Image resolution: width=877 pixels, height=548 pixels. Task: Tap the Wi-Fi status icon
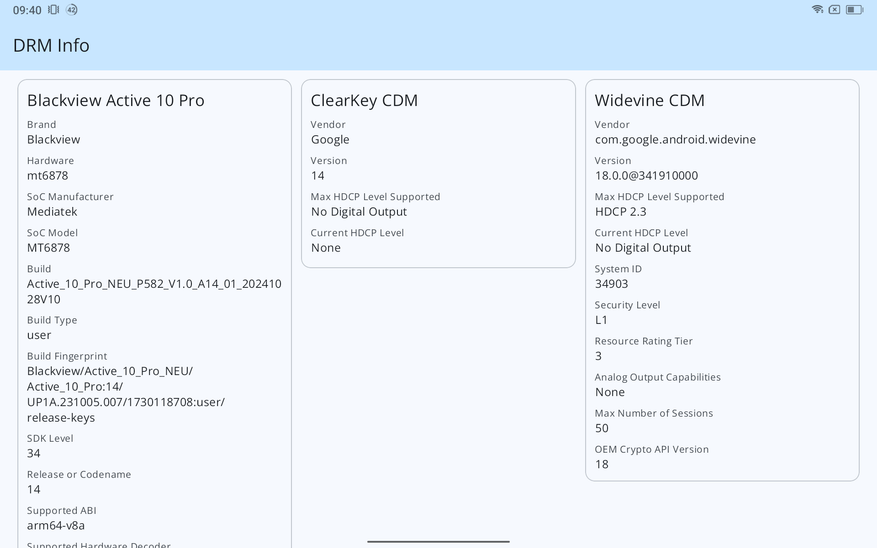(817, 10)
